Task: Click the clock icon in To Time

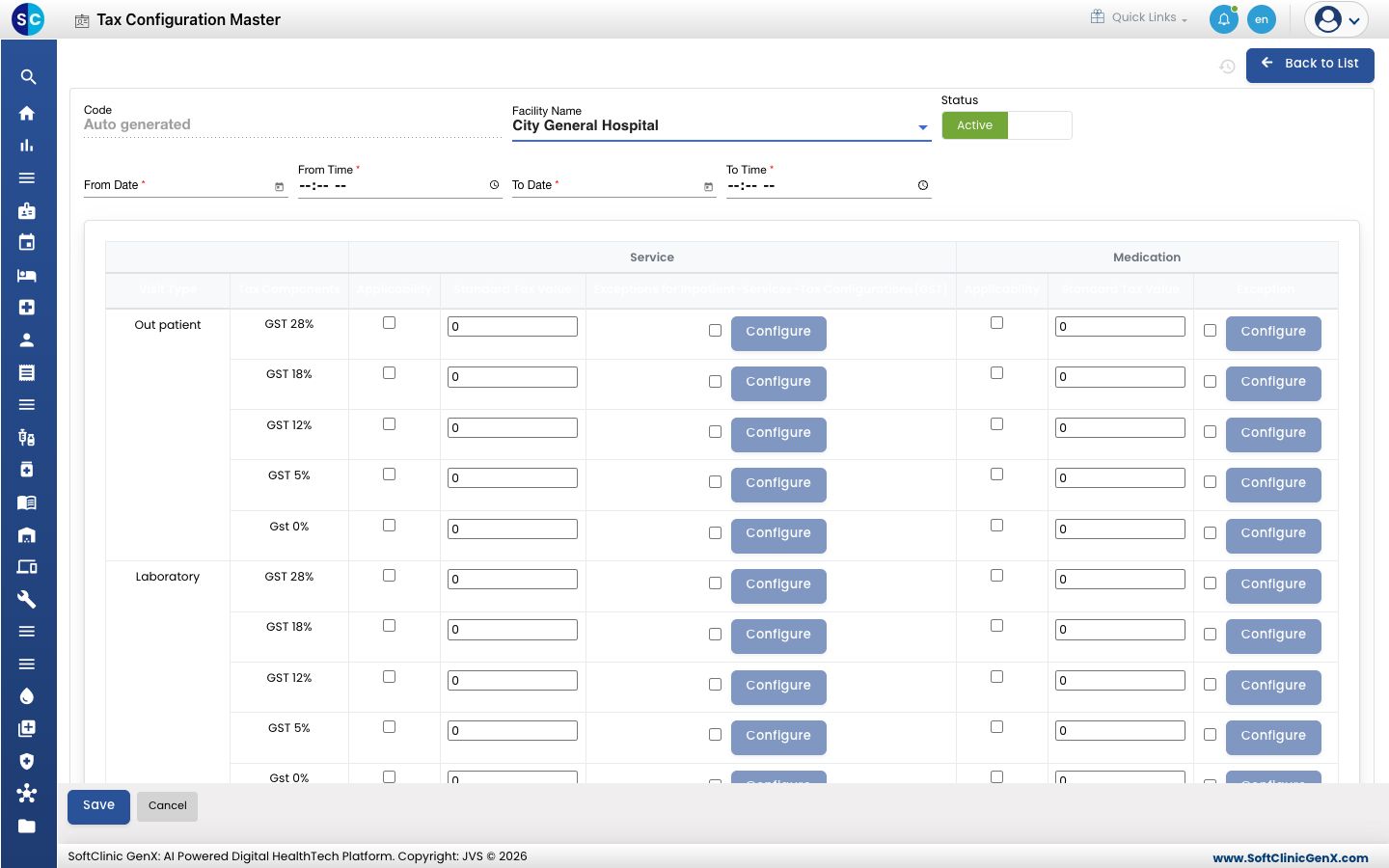Action: tap(923, 185)
